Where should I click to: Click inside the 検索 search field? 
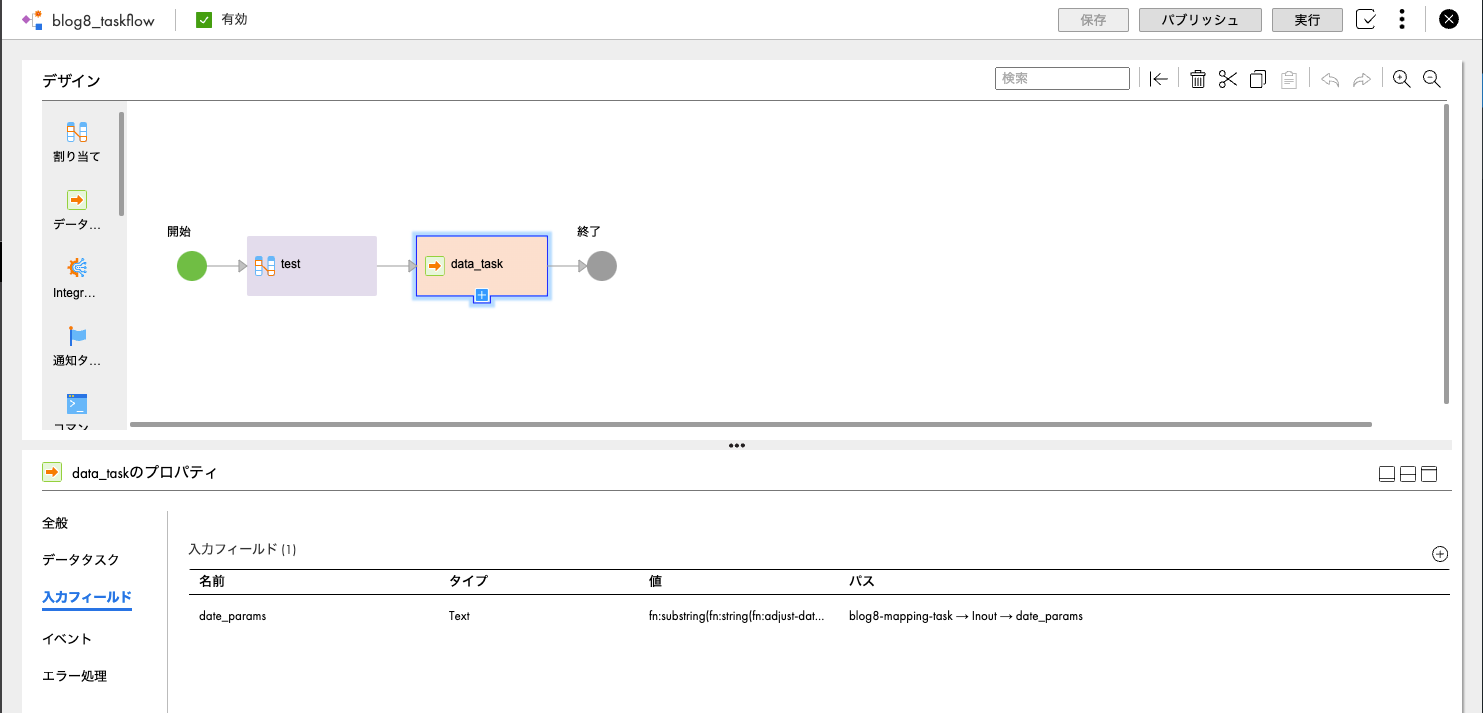[1062, 78]
